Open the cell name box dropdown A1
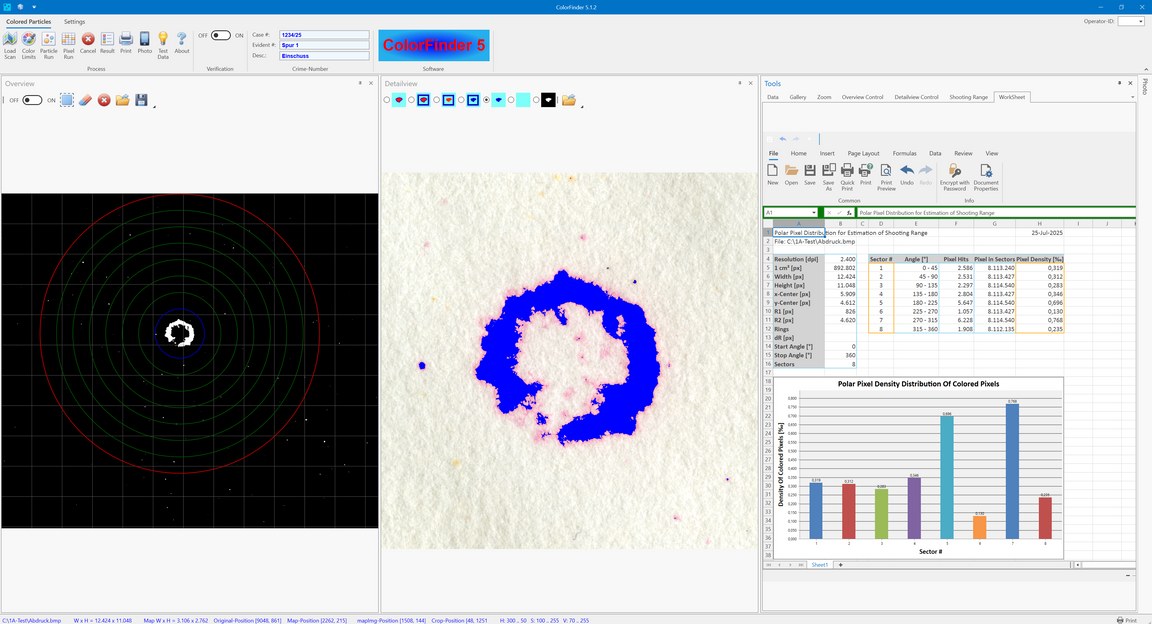Viewport: 1152px width, 624px height. click(x=813, y=213)
